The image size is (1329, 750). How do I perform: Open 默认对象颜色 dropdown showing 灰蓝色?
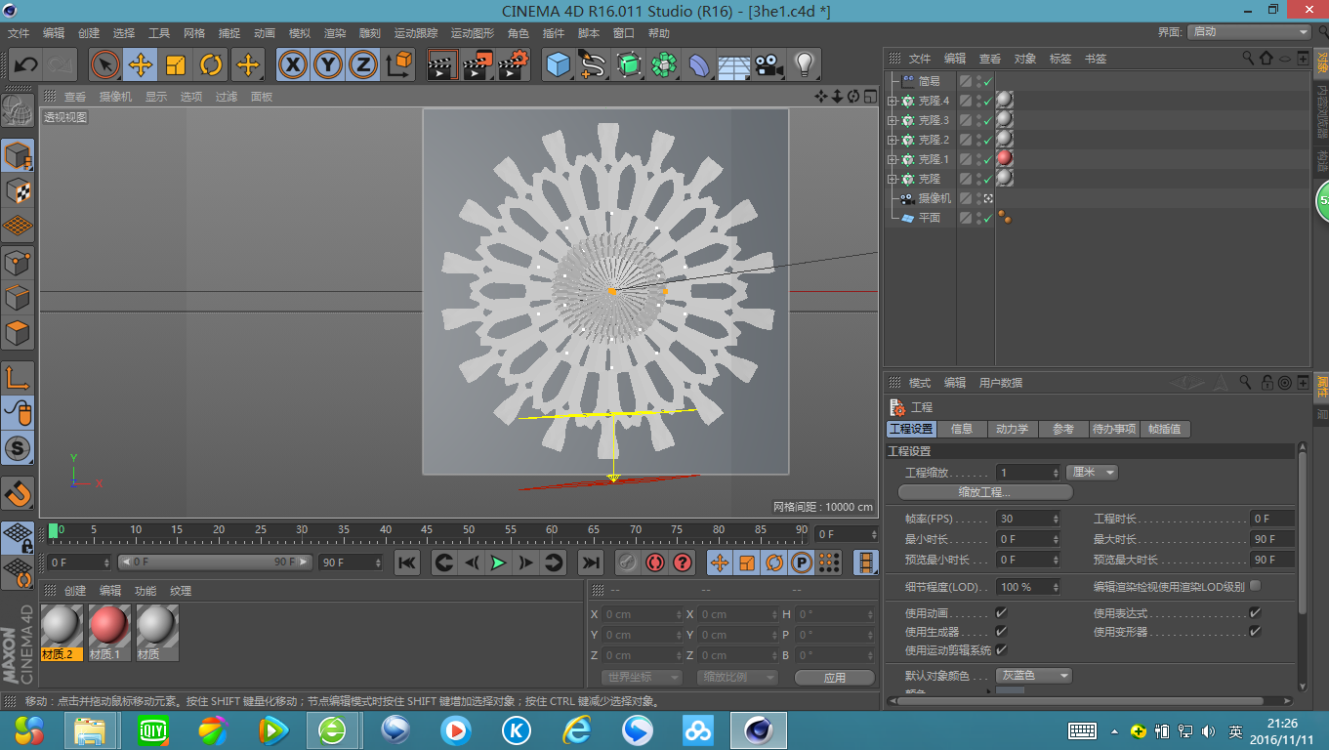pyautogui.click(x=1034, y=676)
